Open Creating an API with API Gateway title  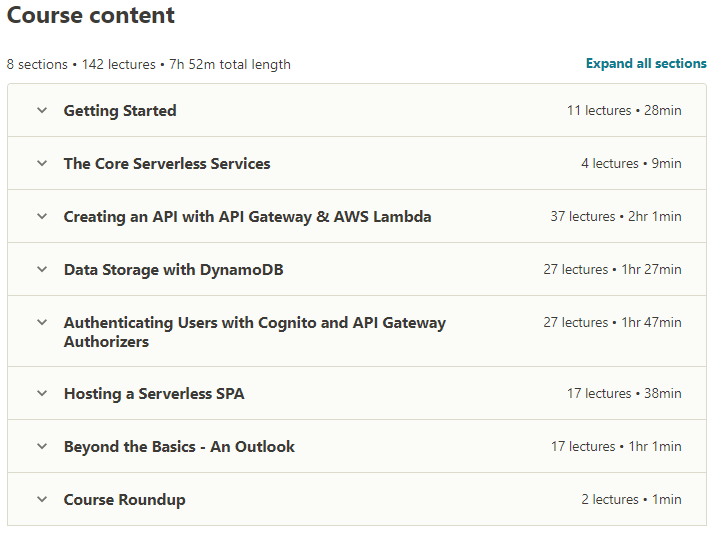(247, 216)
